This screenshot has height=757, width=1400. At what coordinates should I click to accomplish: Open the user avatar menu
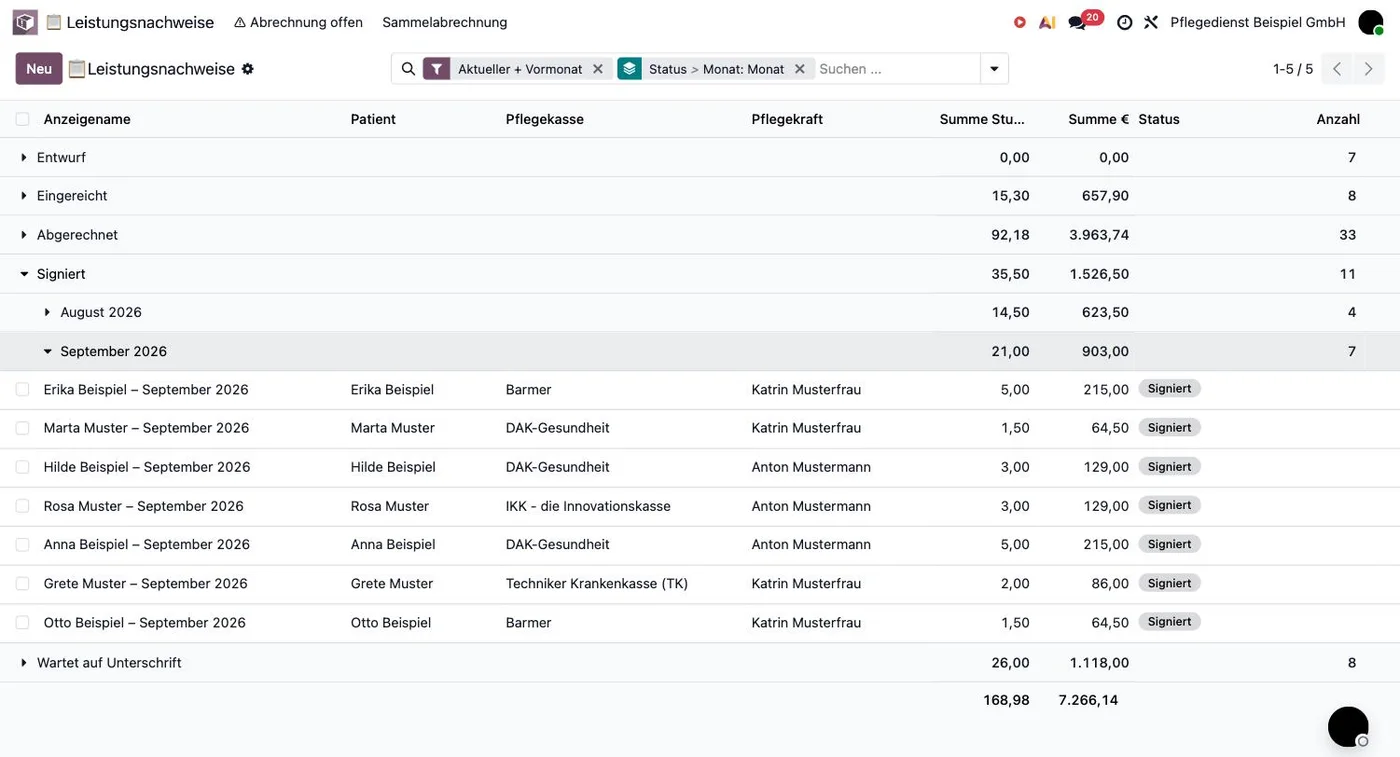[1371, 22]
